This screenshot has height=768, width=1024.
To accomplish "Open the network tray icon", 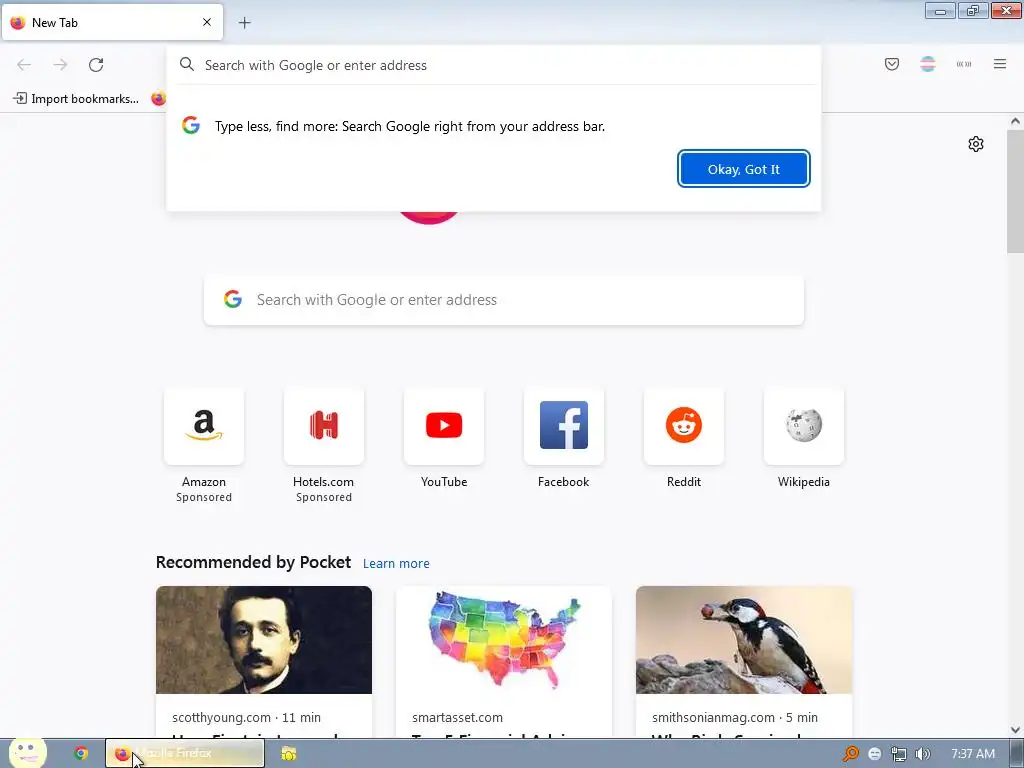I will click(899, 754).
